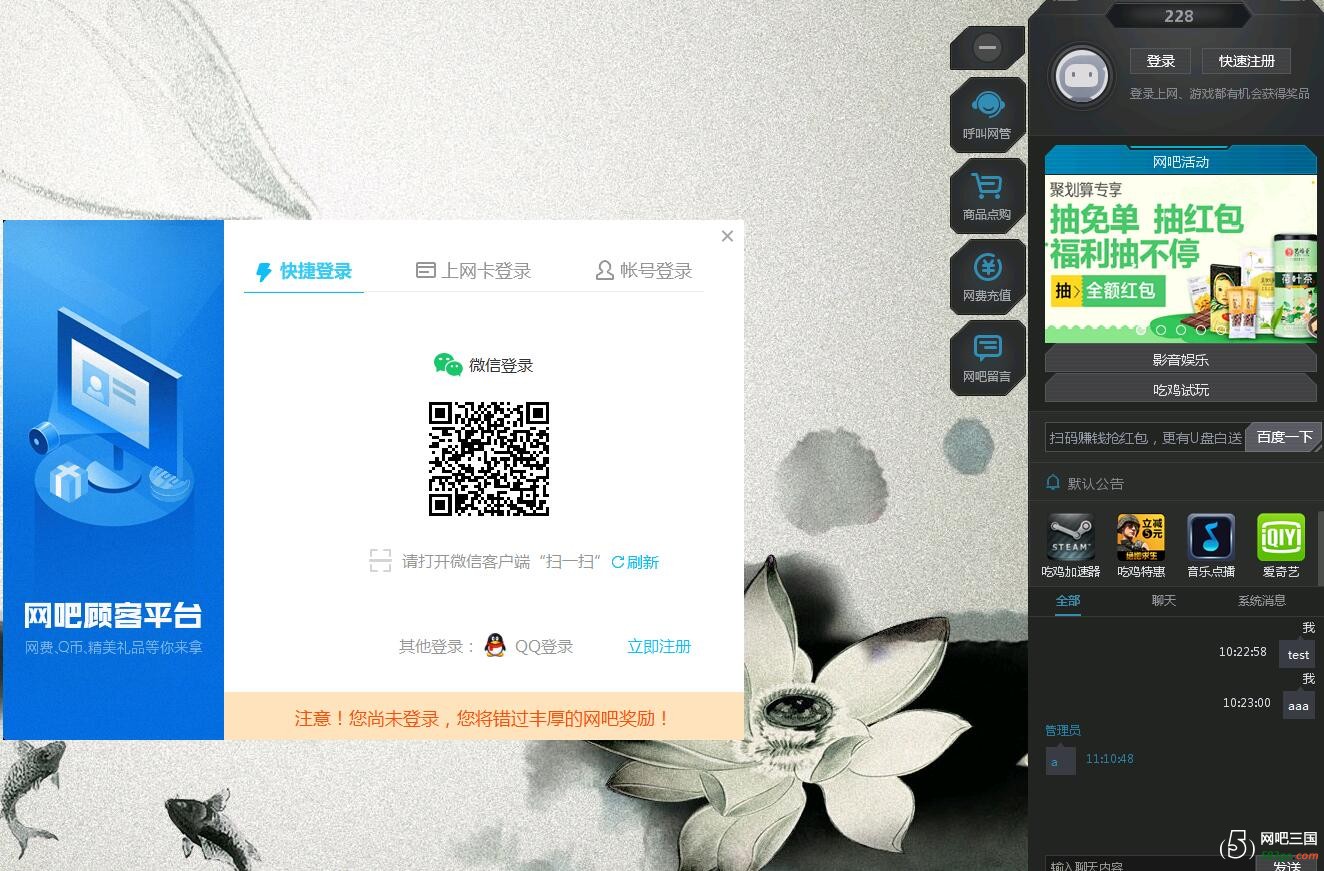Click the 11:10:48 timestamp
The width and height of the screenshot is (1324, 871).
pos(1110,758)
